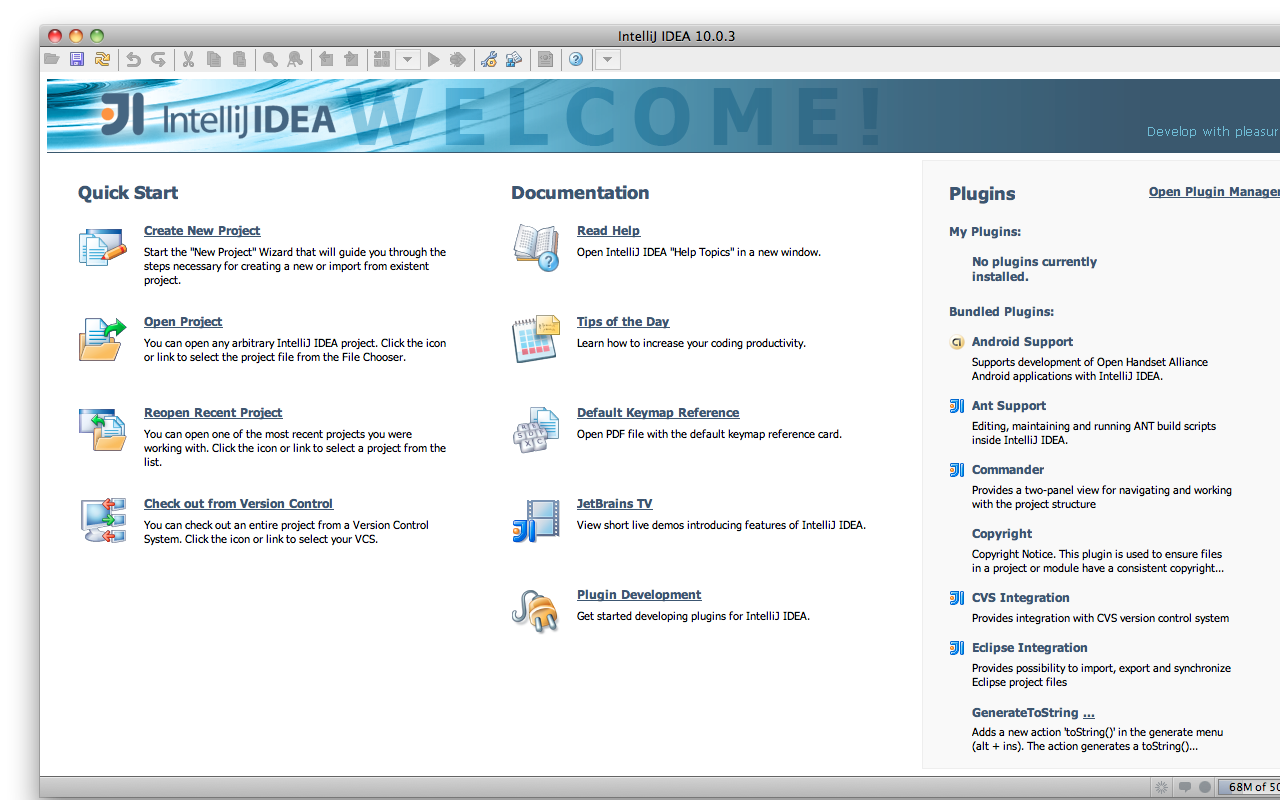Click the Android Support plugin name
The width and height of the screenshot is (1280, 800).
[x=1022, y=342]
